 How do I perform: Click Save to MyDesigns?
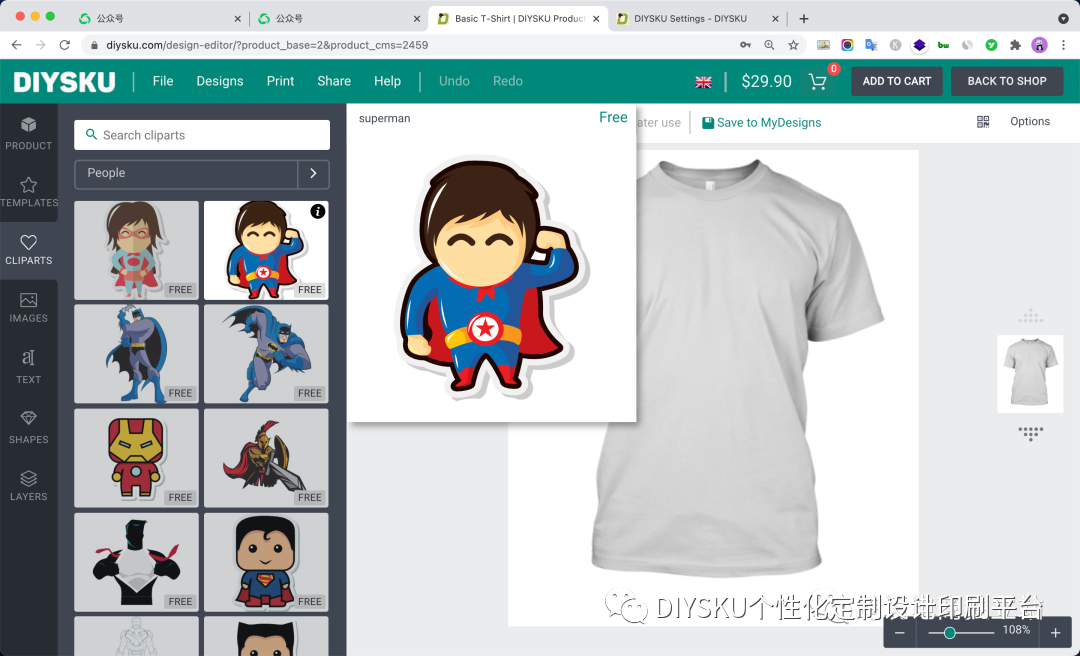pyautogui.click(x=761, y=123)
